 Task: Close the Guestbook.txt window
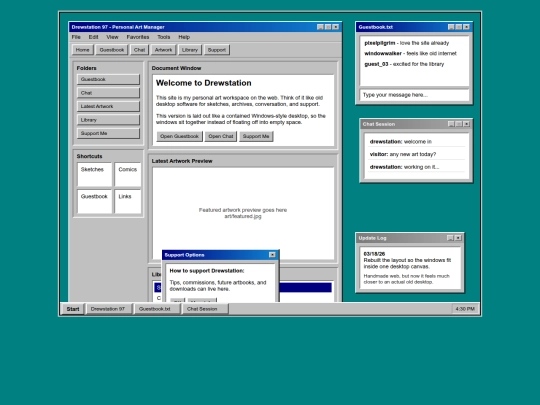point(467,27)
